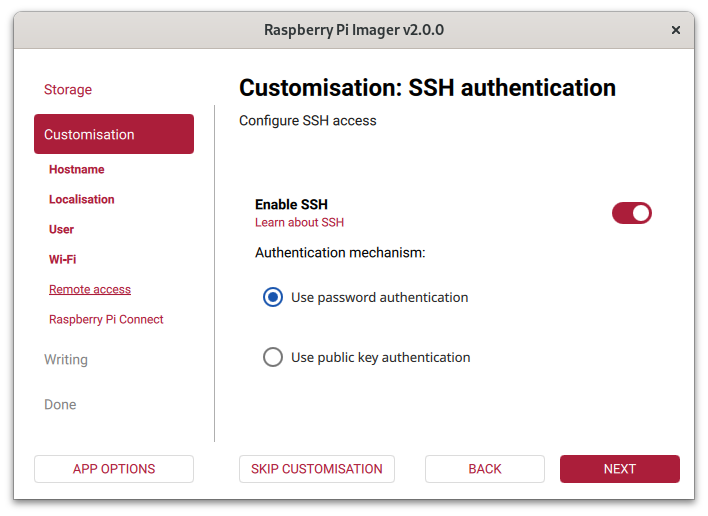Select Use password authentication radio button
708x516 pixels.
click(x=273, y=297)
